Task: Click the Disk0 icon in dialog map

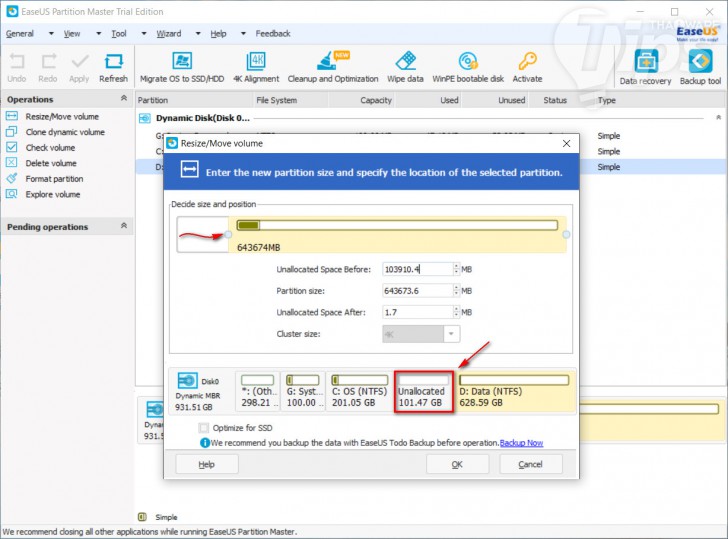Action: (188, 381)
